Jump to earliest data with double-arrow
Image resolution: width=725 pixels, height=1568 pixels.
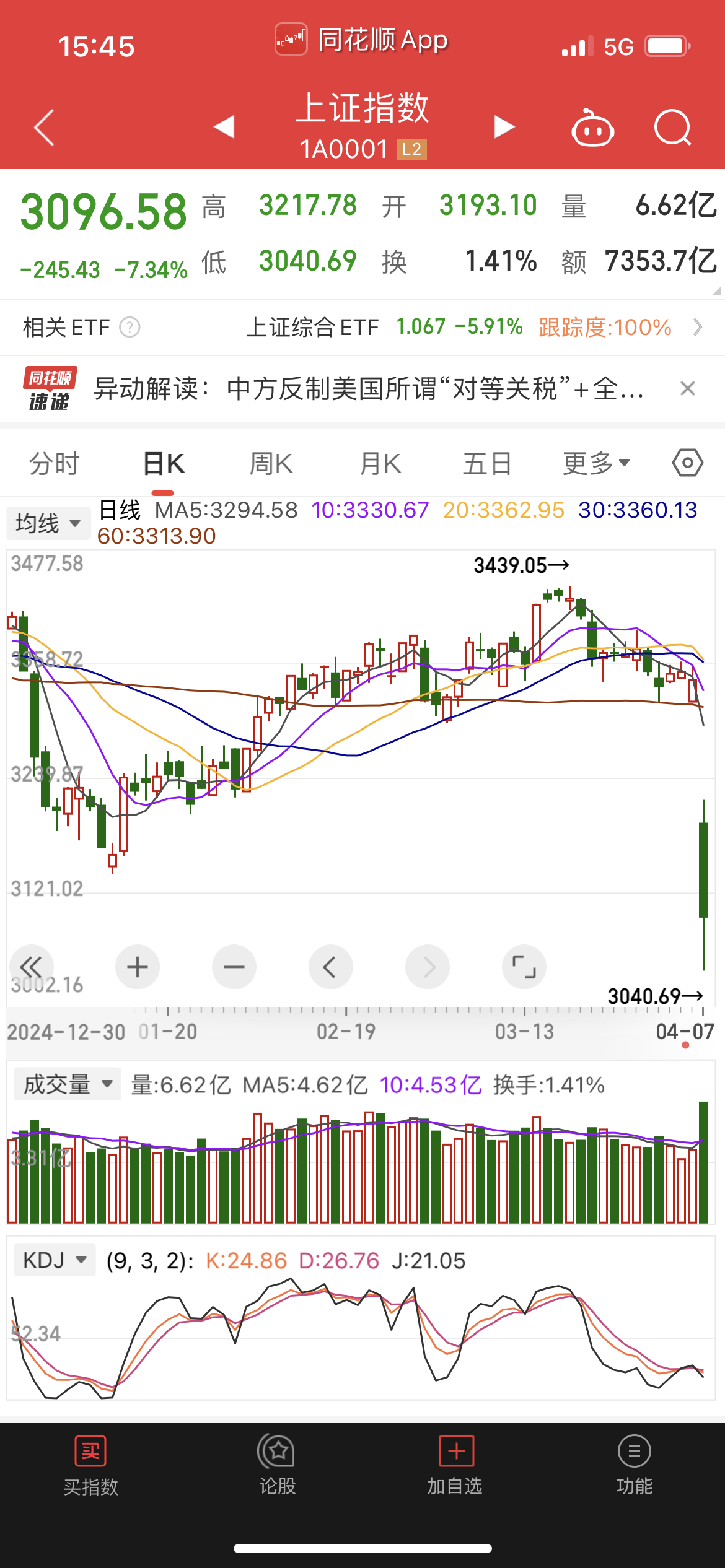[31, 967]
